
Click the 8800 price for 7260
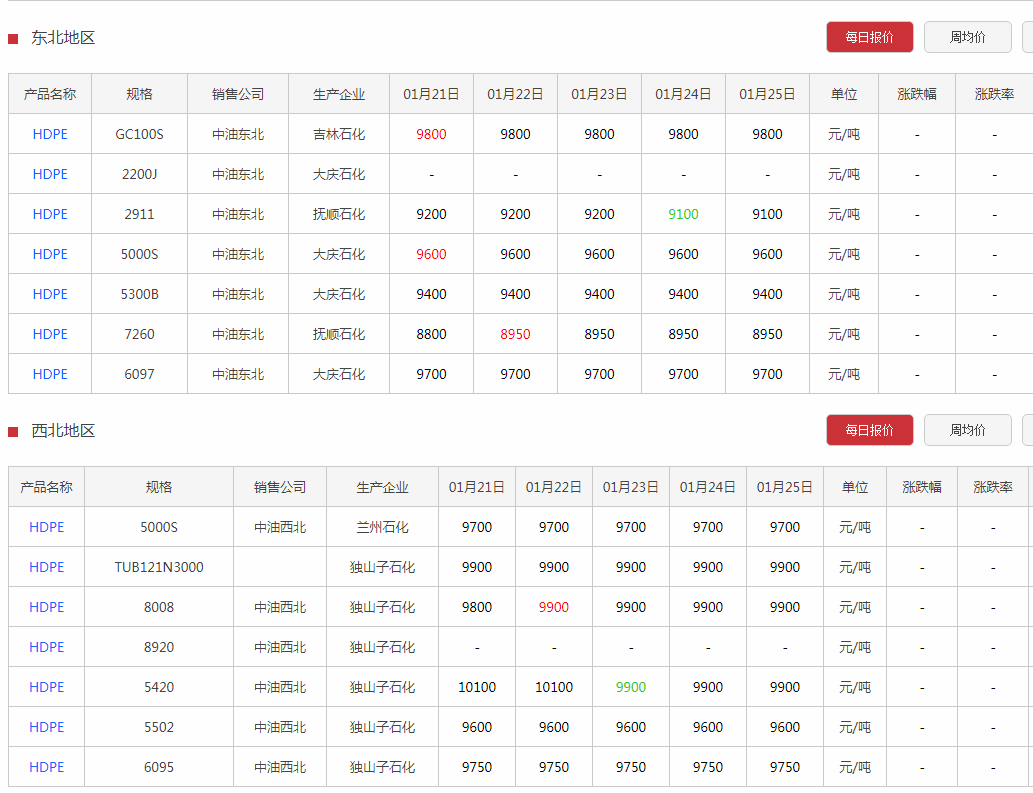click(432, 335)
